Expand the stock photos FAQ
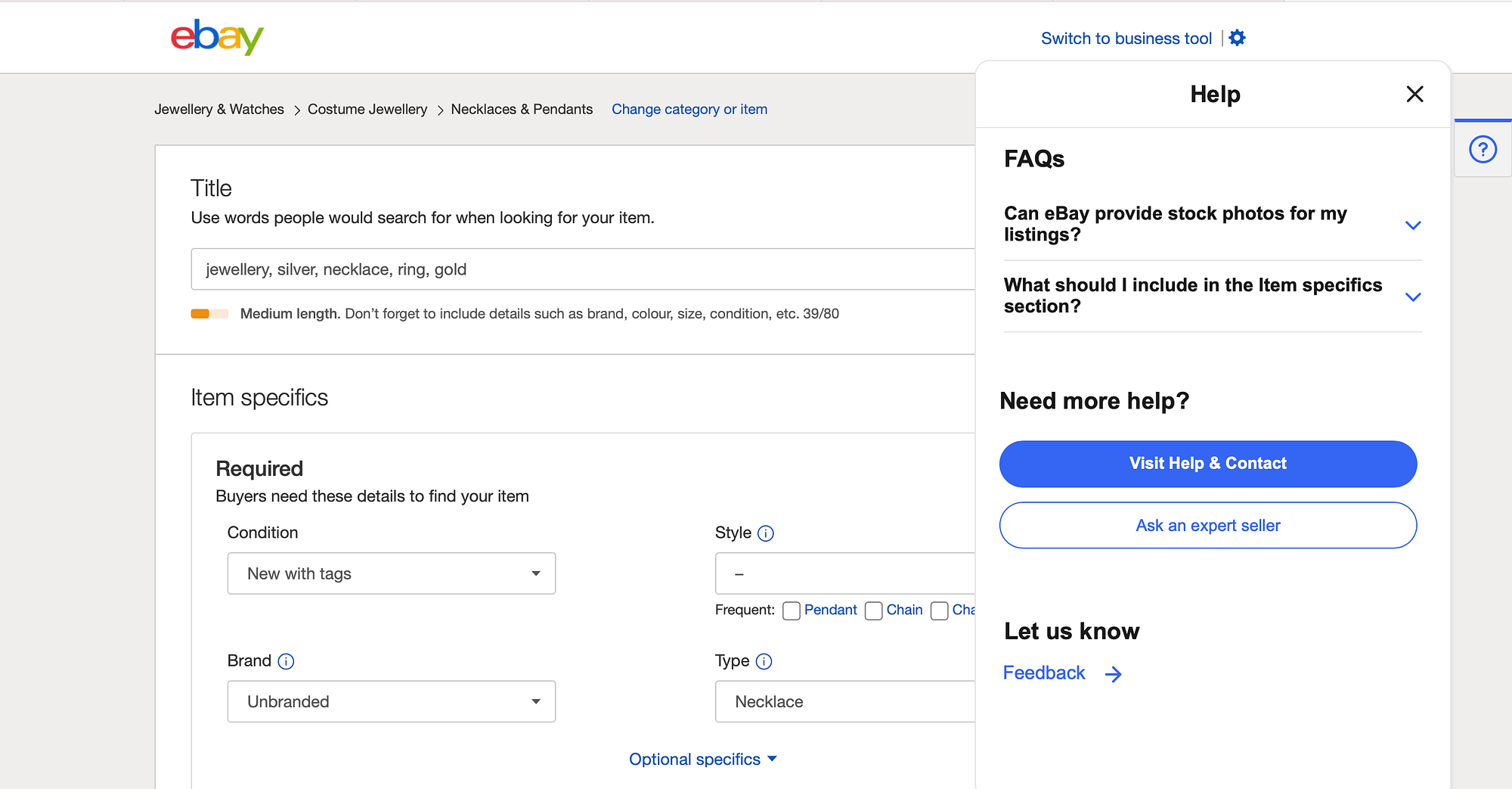The width and height of the screenshot is (1512, 789). 1213,224
